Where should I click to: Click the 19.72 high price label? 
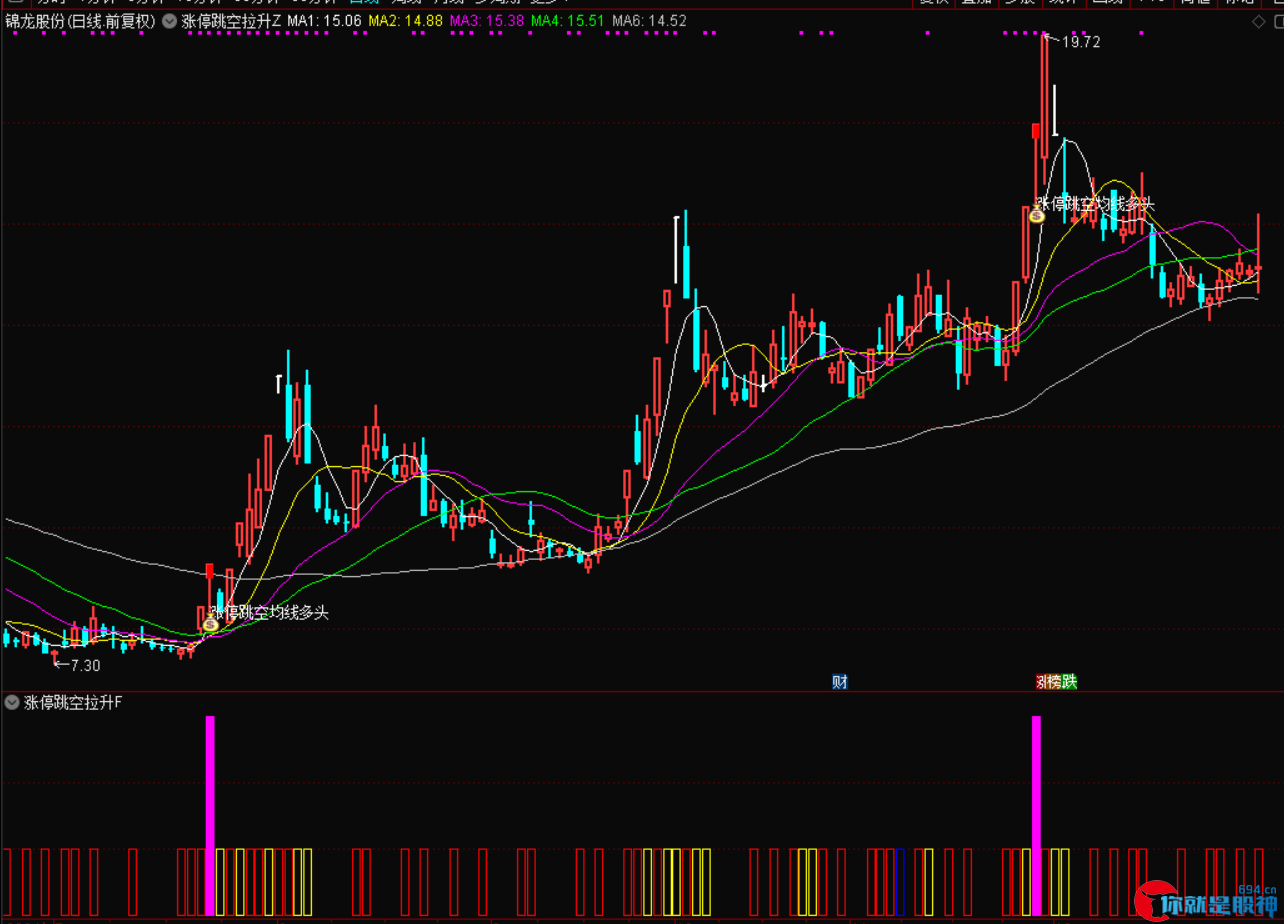click(x=1081, y=42)
